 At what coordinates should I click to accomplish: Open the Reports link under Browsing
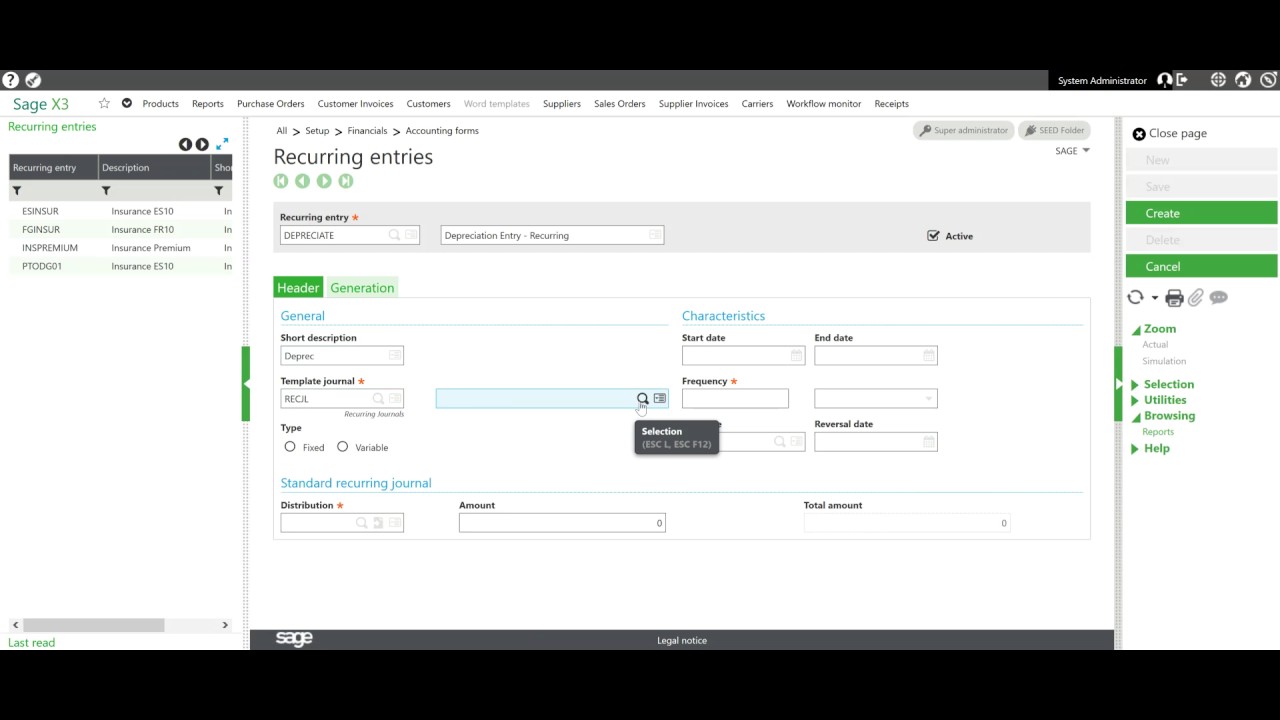pyautogui.click(x=1158, y=432)
